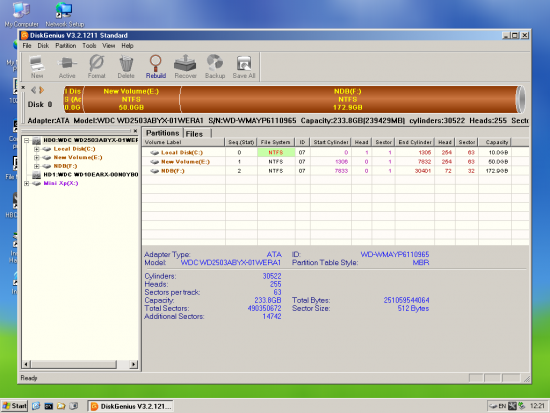Image resolution: width=550 pixels, height=413 pixels.
Task: Select Mini Xp(X:) in tree
Action: [x=61, y=183]
